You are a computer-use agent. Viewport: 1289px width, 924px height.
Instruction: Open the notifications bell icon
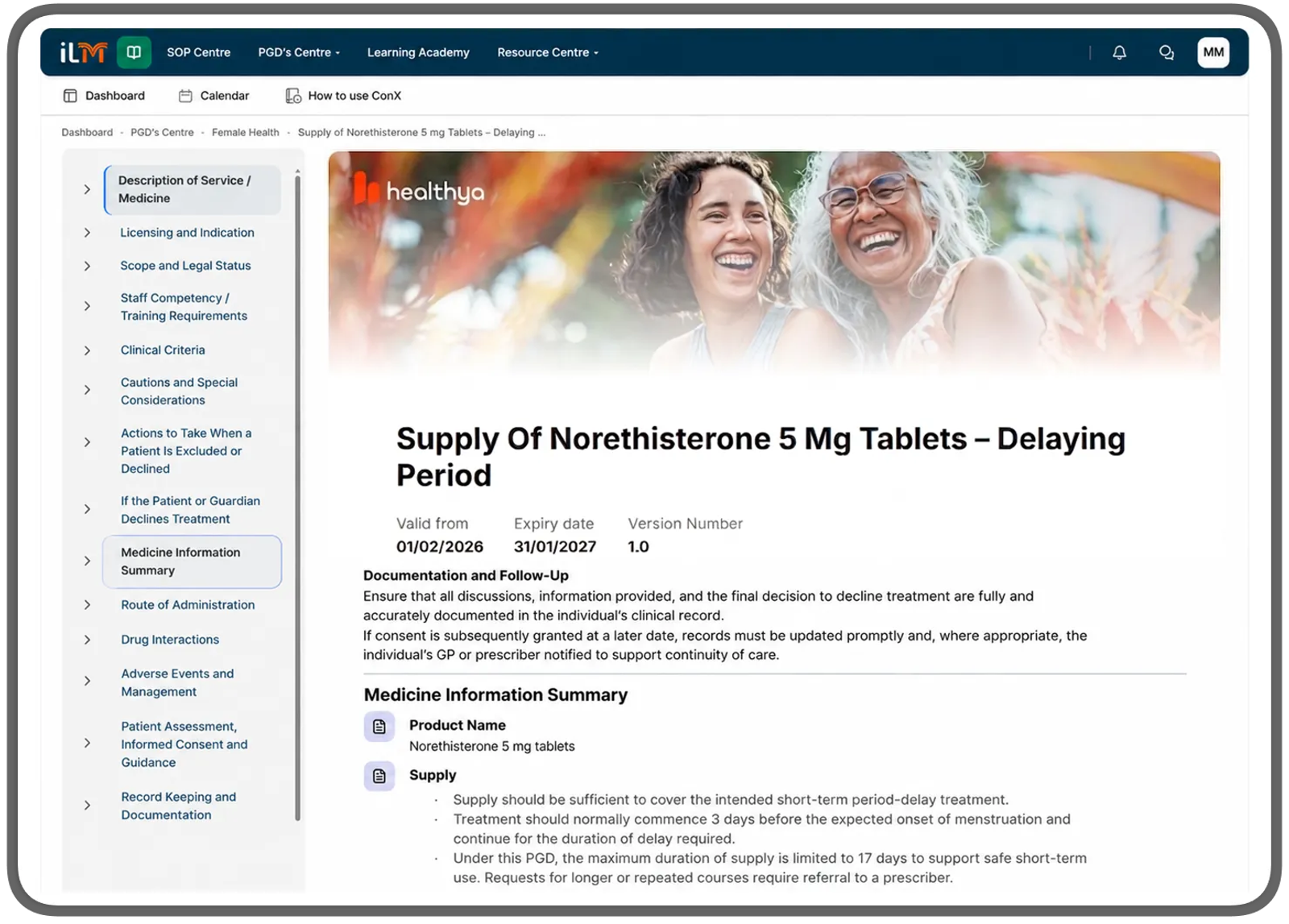[x=1119, y=52]
